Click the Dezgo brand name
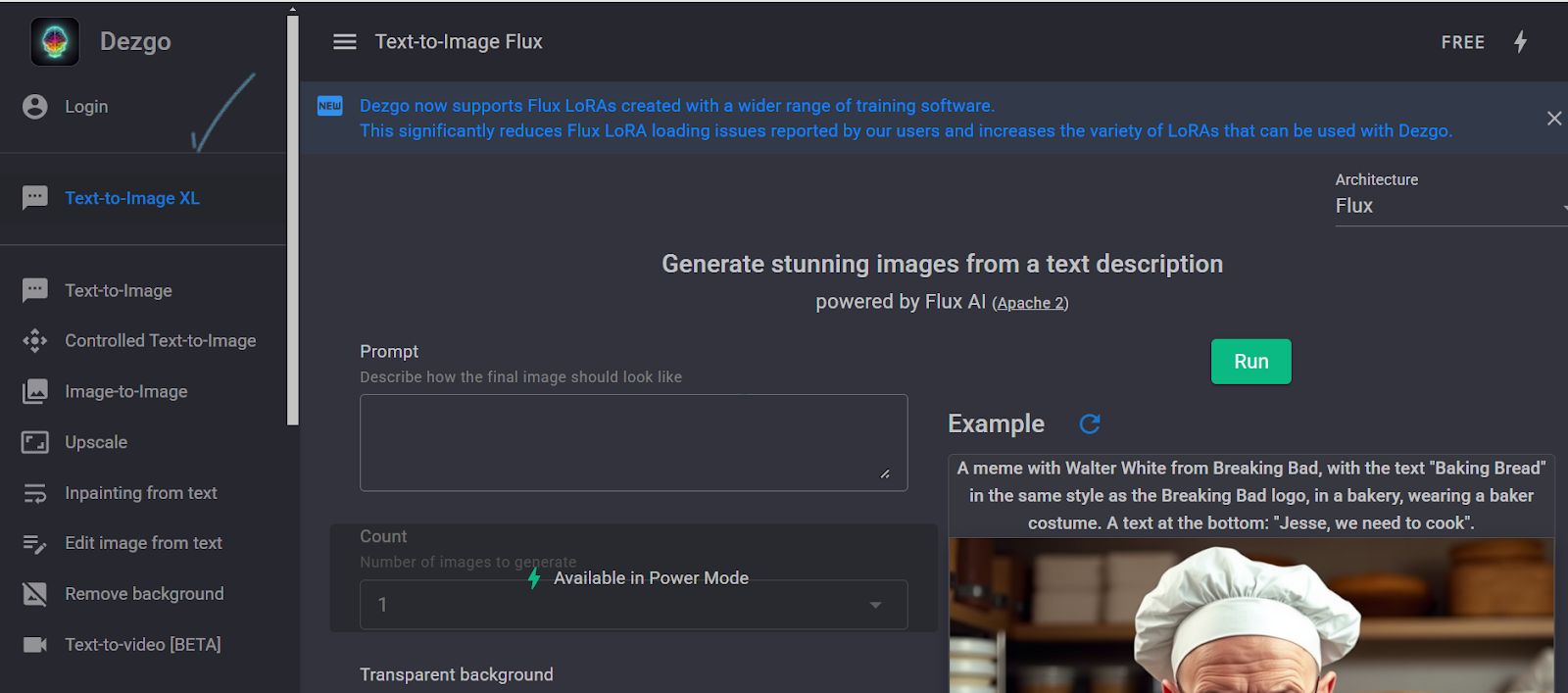Image resolution: width=1568 pixels, height=693 pixels. pos(135,41)
